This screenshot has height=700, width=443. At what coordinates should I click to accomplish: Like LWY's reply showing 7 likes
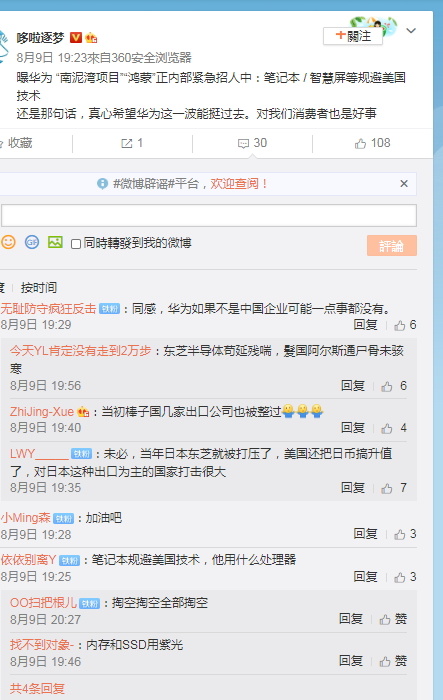(x=394, y=488)
